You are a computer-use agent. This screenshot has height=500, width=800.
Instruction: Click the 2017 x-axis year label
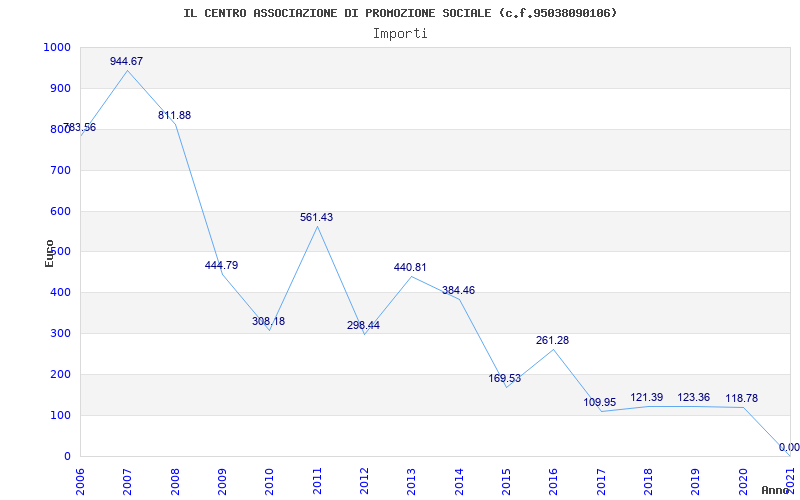(x=601, y=481)
